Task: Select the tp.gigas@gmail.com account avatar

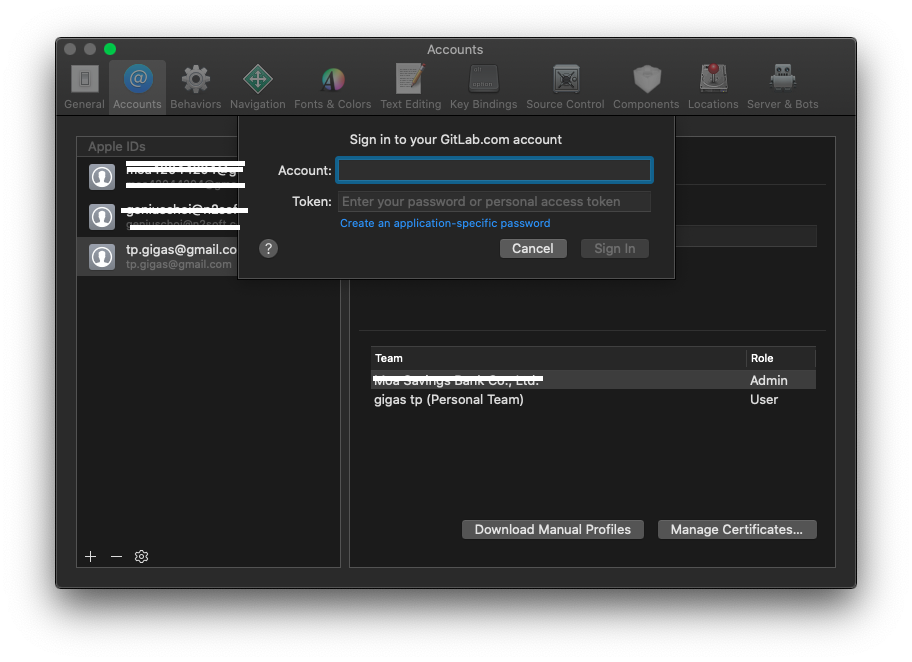Action: (102, 257)
